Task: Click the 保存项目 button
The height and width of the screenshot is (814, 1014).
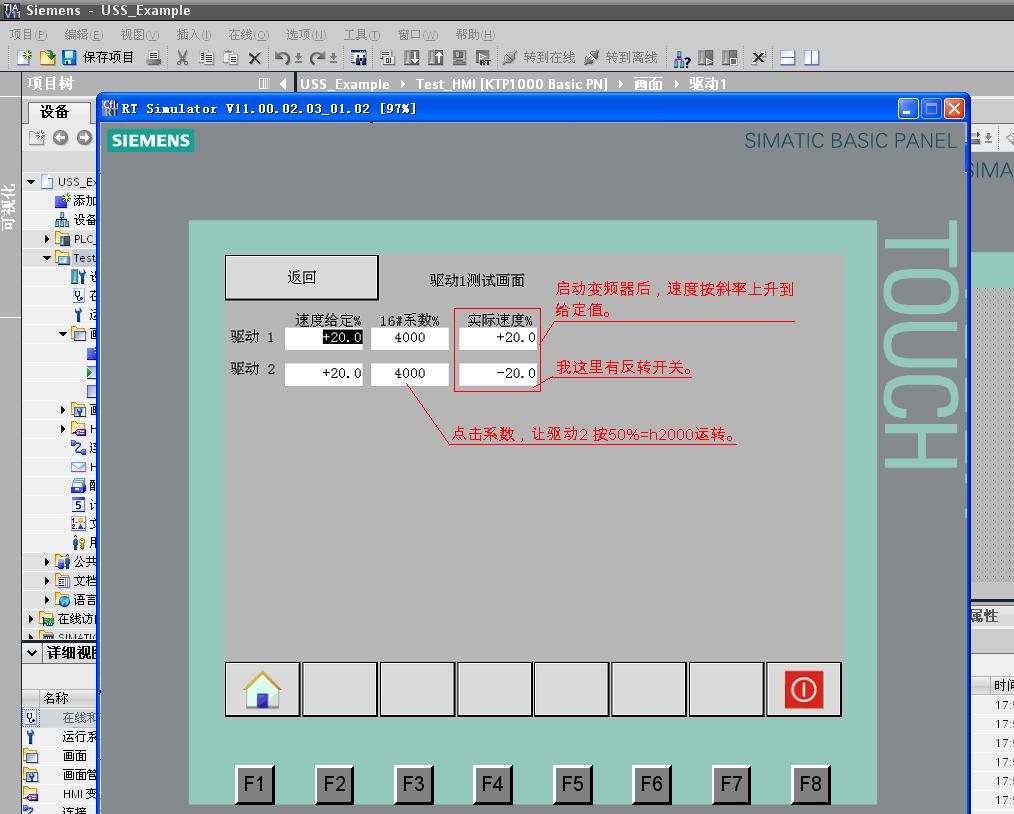Action: [98, 58]
